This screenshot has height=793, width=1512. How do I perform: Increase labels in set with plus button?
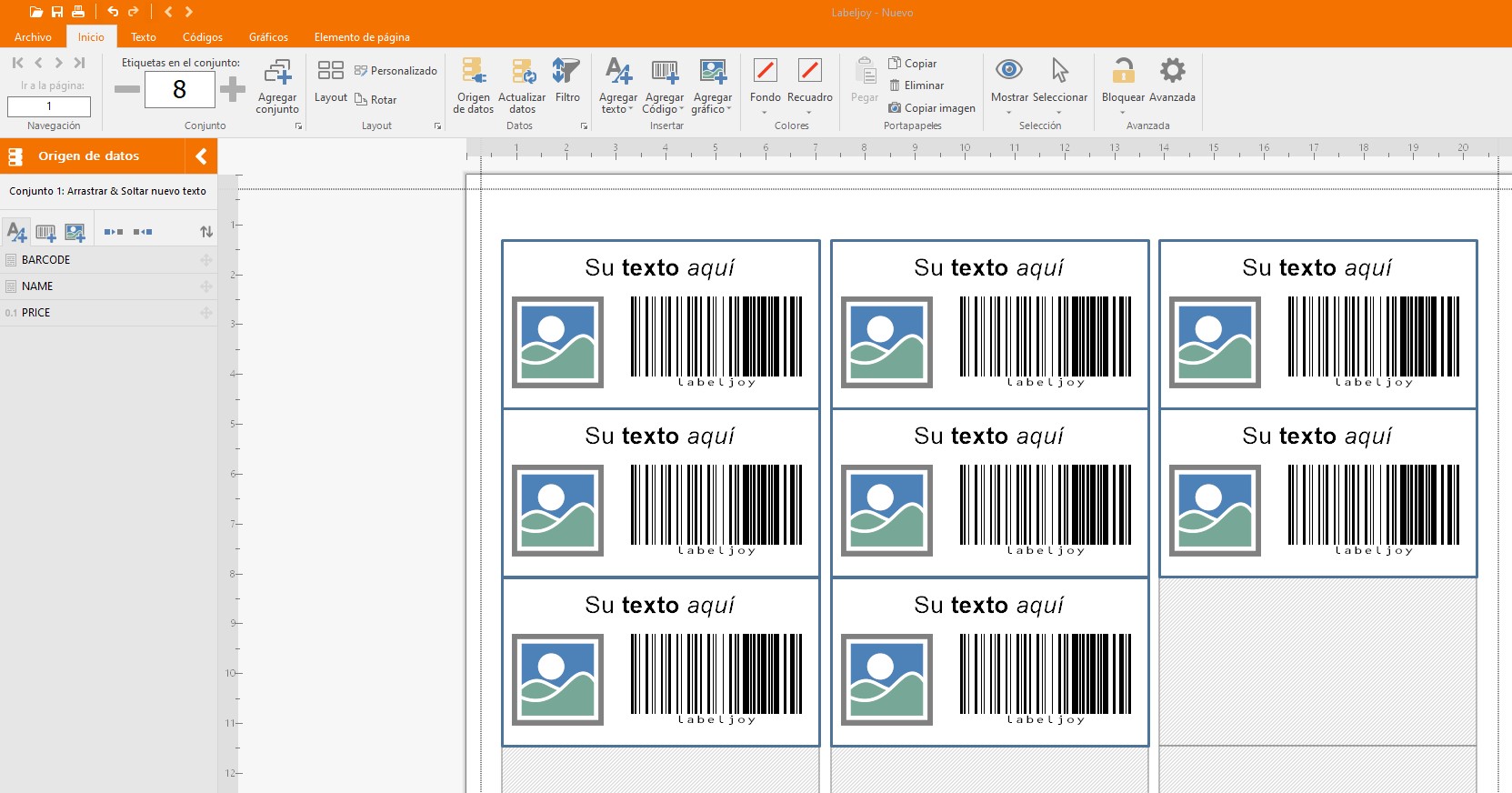233,89
